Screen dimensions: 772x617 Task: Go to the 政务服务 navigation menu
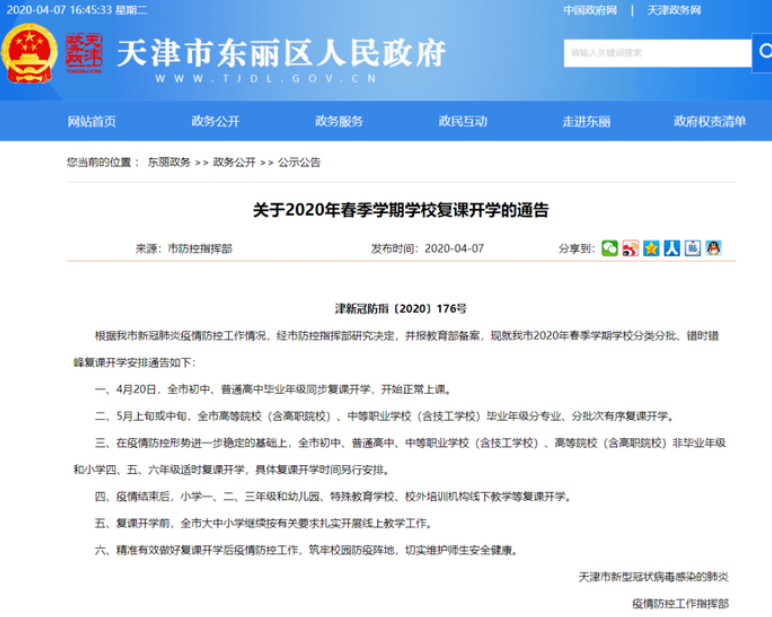(x=339, y=122)
